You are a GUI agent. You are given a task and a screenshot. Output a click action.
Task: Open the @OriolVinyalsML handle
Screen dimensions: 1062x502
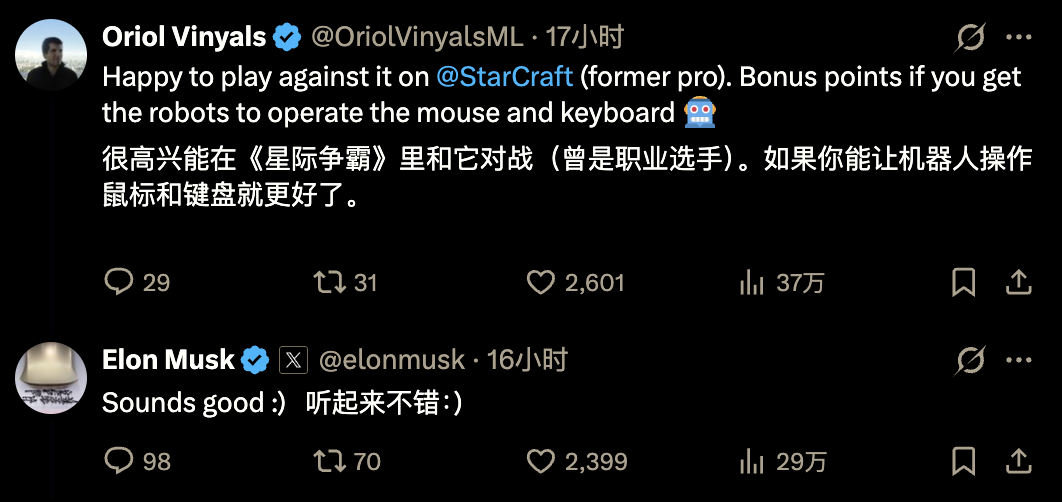click(417, 38)
